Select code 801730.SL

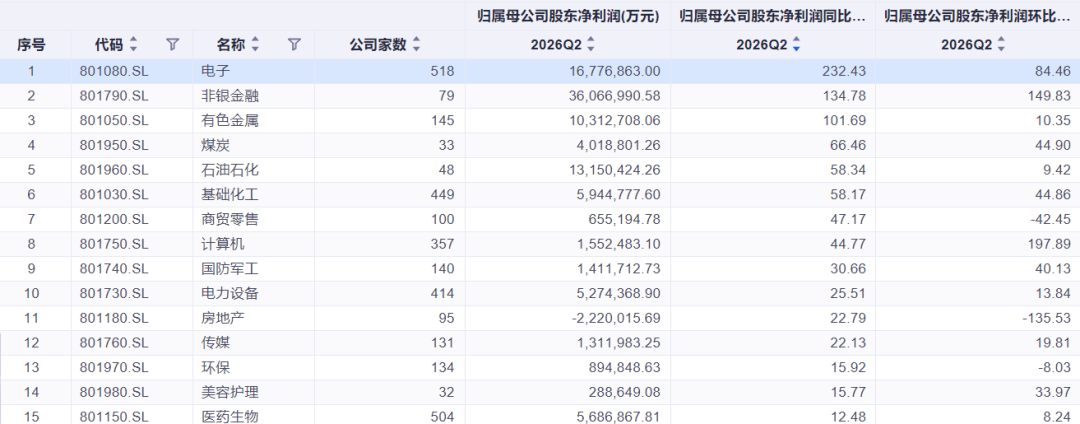114,294
